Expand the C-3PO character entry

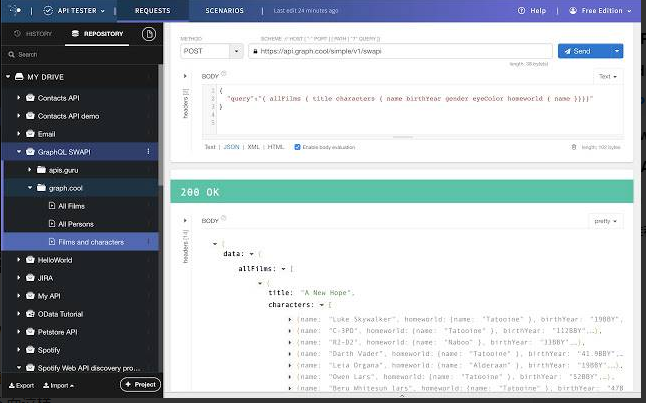pos(290,331)
